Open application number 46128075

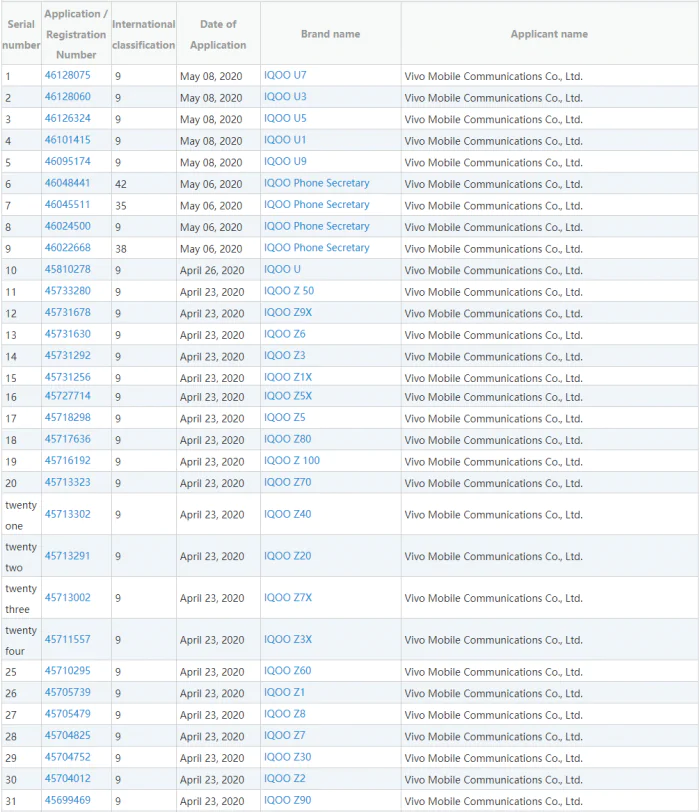pyautogui.click(x=67, y=75)
